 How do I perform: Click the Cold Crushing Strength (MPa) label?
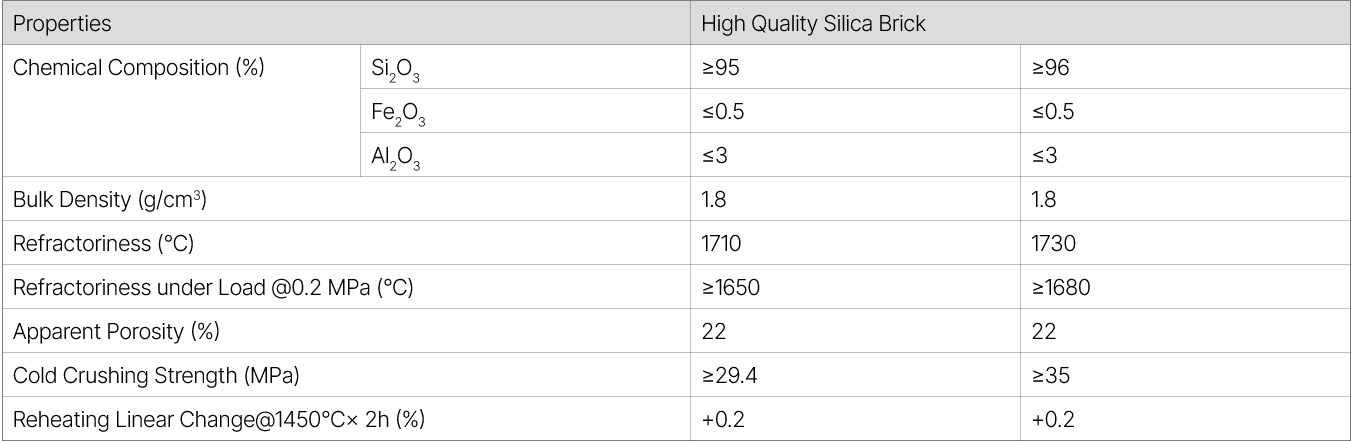[156, 375]
